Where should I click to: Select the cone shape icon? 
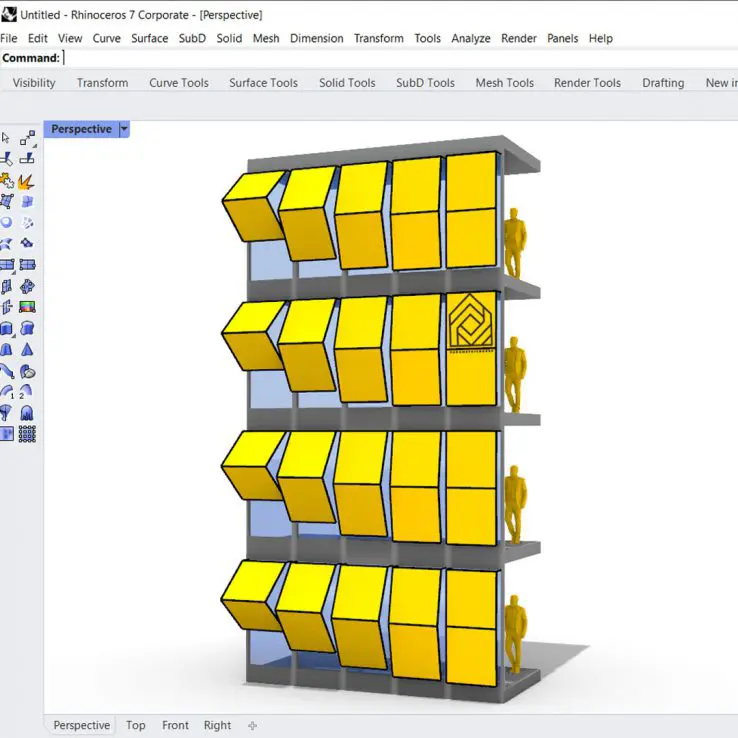click(27, 350)
